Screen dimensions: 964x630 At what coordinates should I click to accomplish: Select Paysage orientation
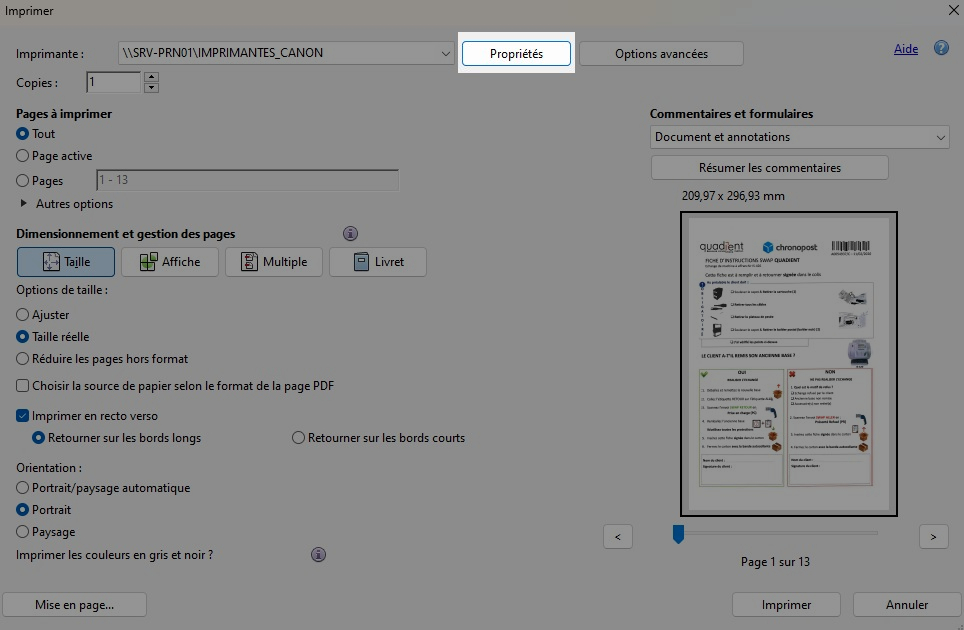coord(23,532)
